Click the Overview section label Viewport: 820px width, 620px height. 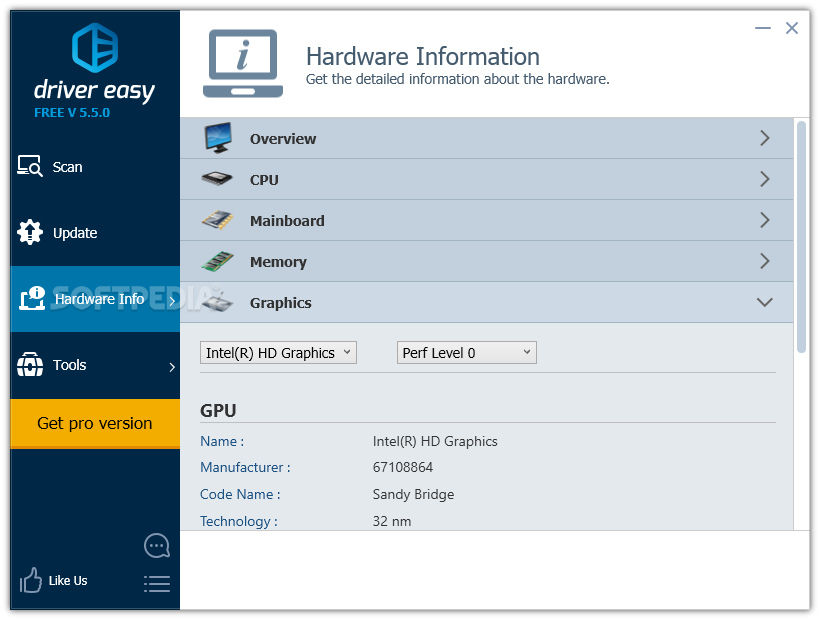click(283, 139)
